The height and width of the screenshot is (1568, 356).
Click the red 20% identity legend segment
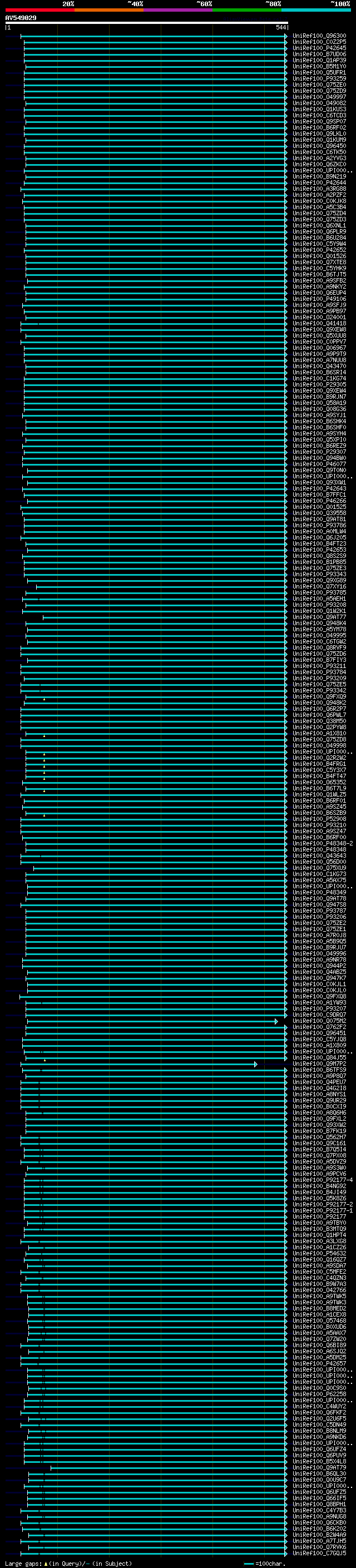pos(39,10)
